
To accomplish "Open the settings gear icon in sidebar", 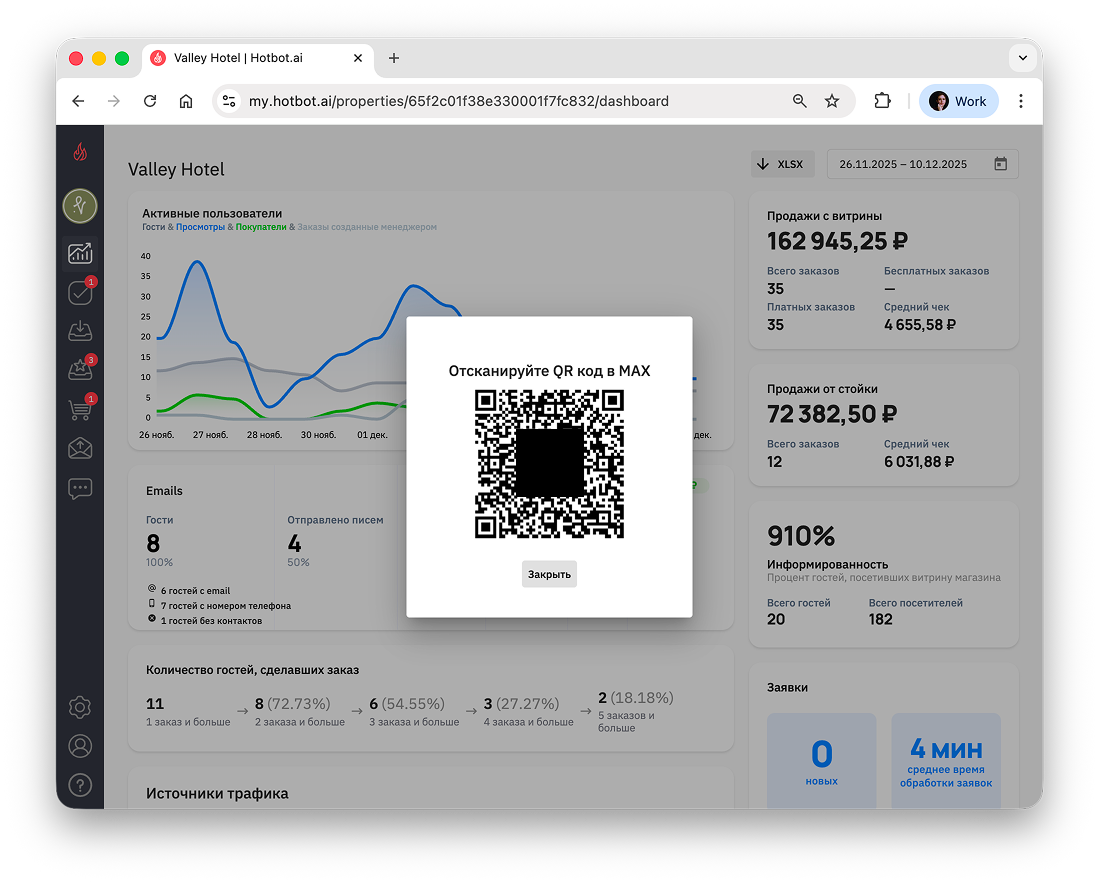I will (x=80, y=707).
